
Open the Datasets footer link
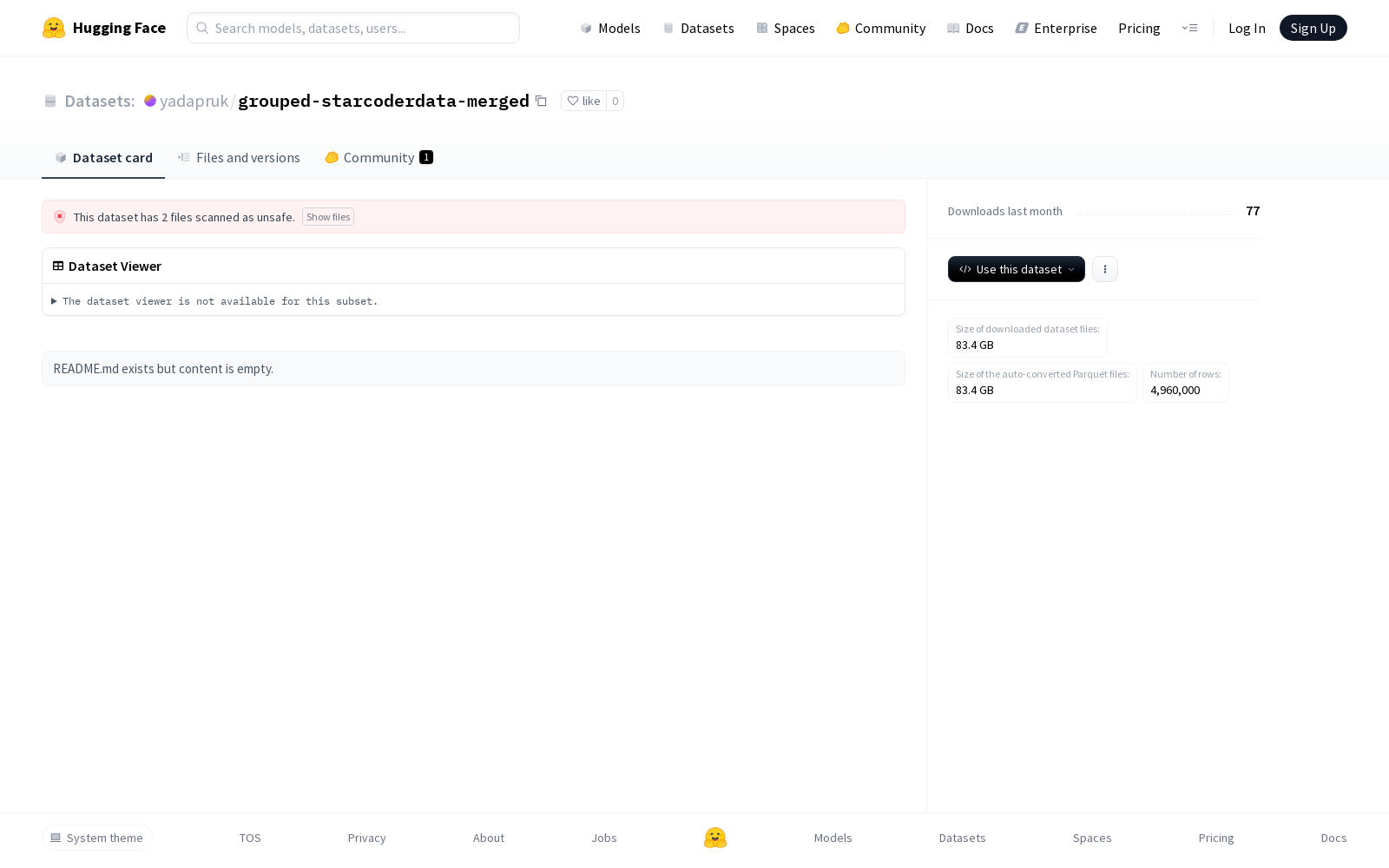tap(963, 838)
